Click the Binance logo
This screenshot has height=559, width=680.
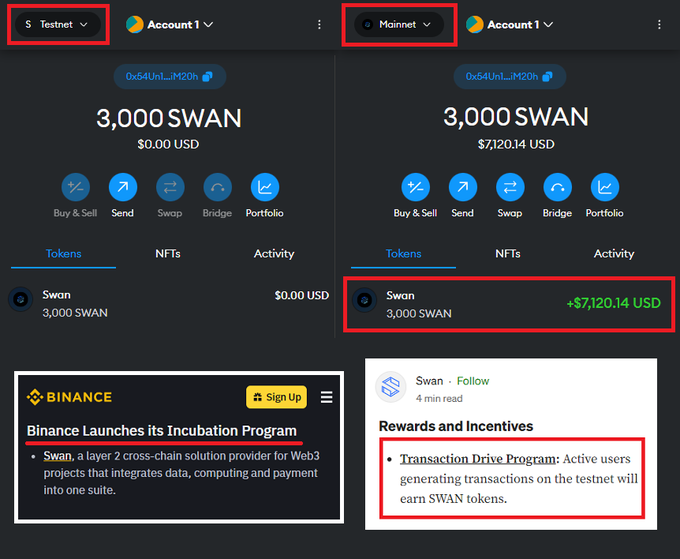(x=69, y=397)
